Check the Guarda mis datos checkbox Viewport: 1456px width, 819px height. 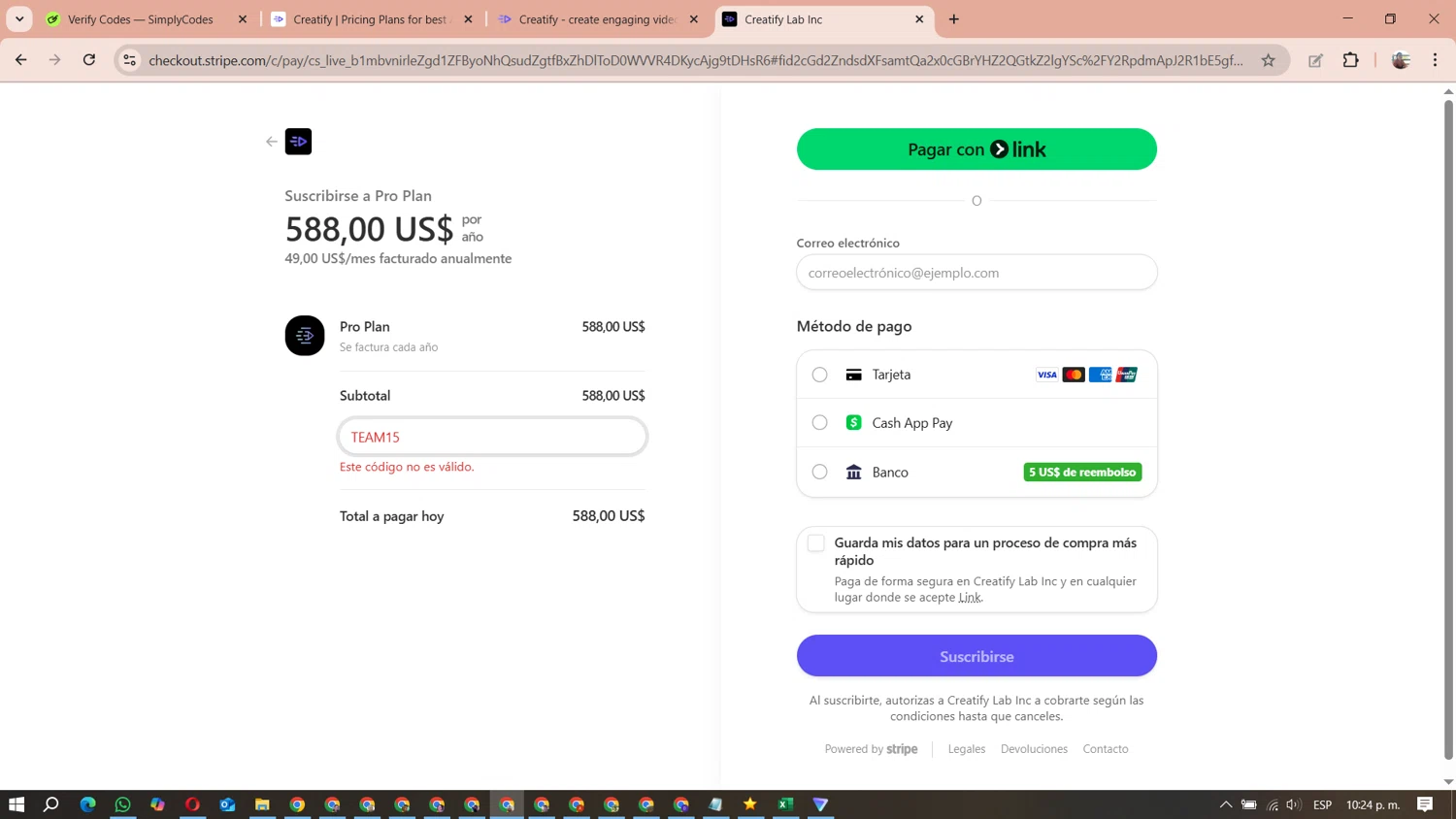pyautogui.click(x=816, y=543)
